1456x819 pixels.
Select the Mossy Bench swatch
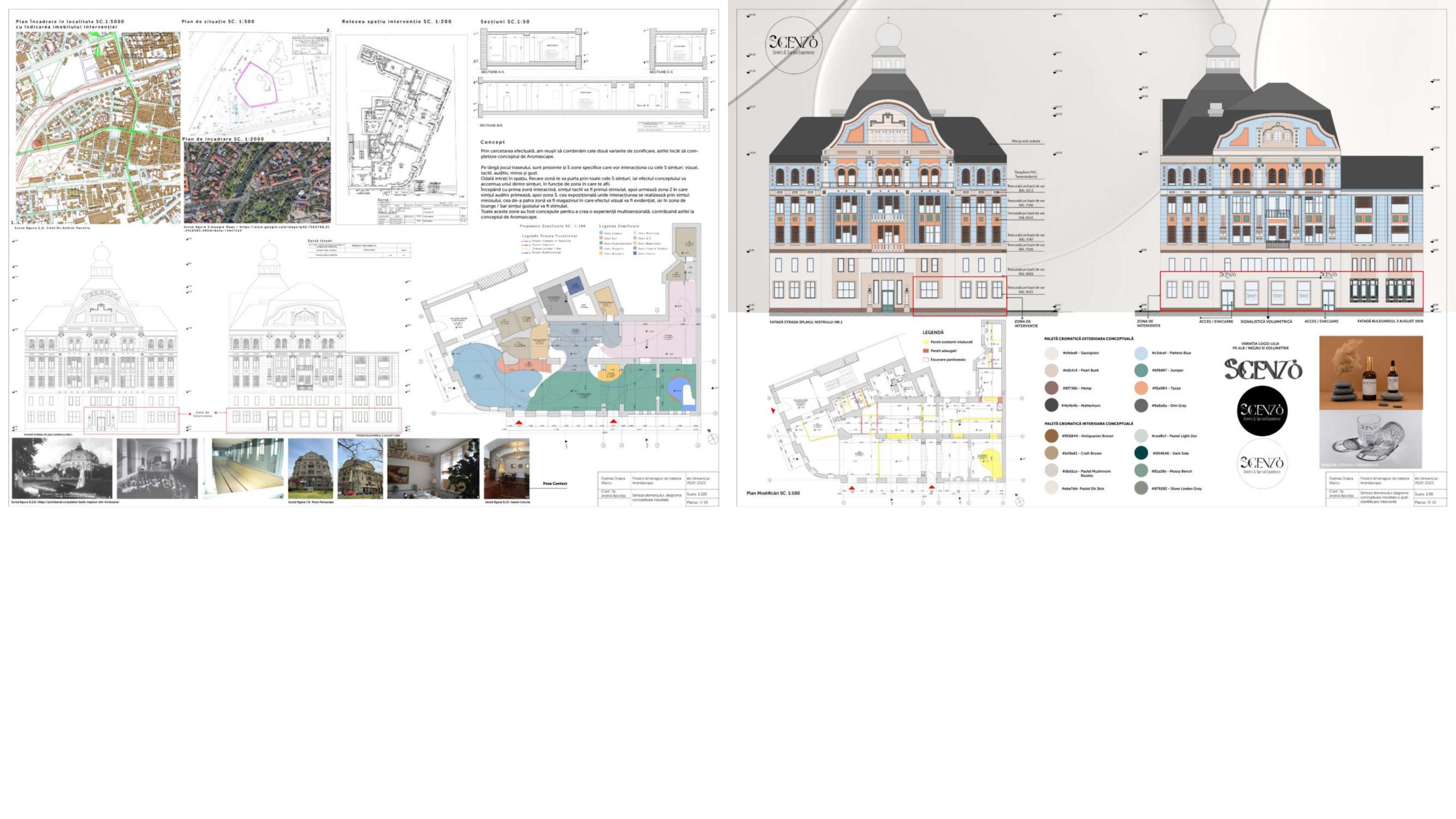tap(1141, 471)
